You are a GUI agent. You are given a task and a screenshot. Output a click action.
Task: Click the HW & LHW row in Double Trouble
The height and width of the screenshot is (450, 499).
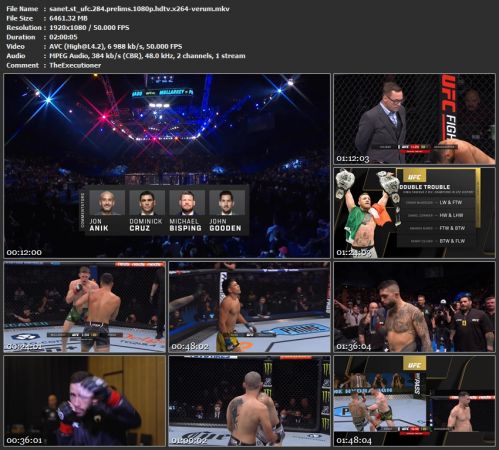pyautogui.click(x=435, y=215)
